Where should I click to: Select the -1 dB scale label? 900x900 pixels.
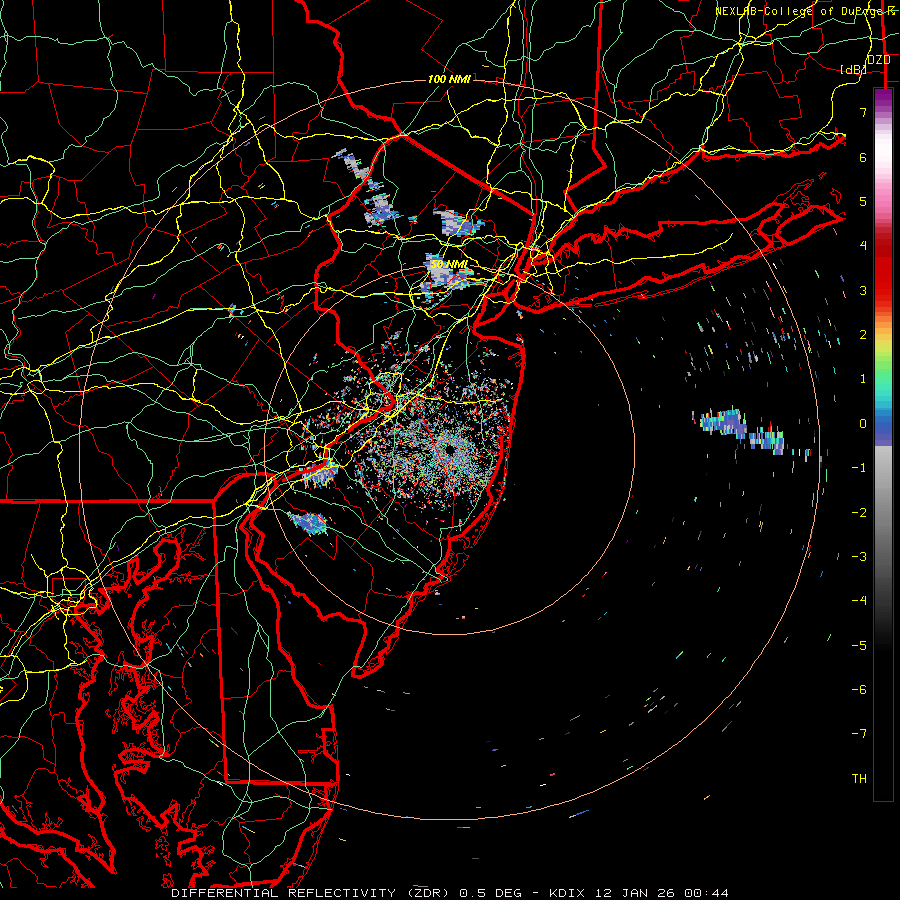coord(859,468)
